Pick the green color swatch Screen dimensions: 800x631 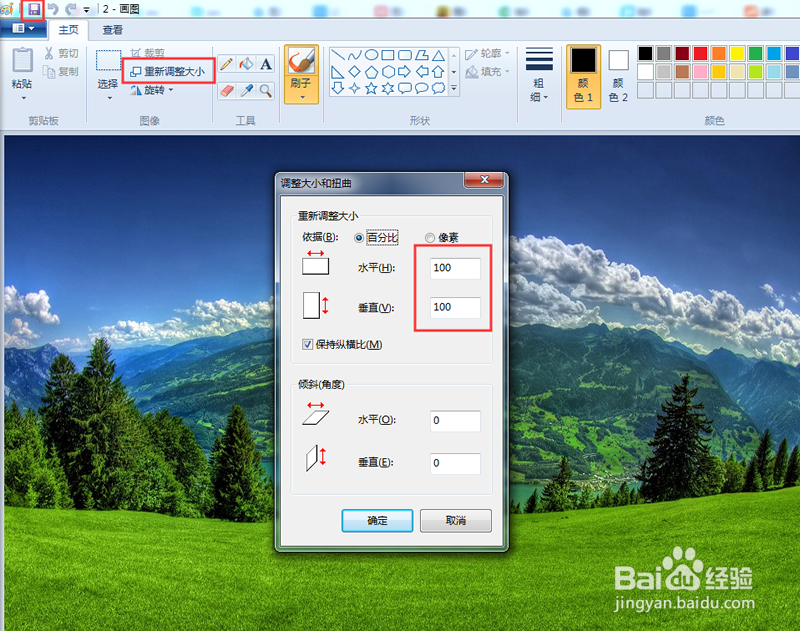point(755,53)
